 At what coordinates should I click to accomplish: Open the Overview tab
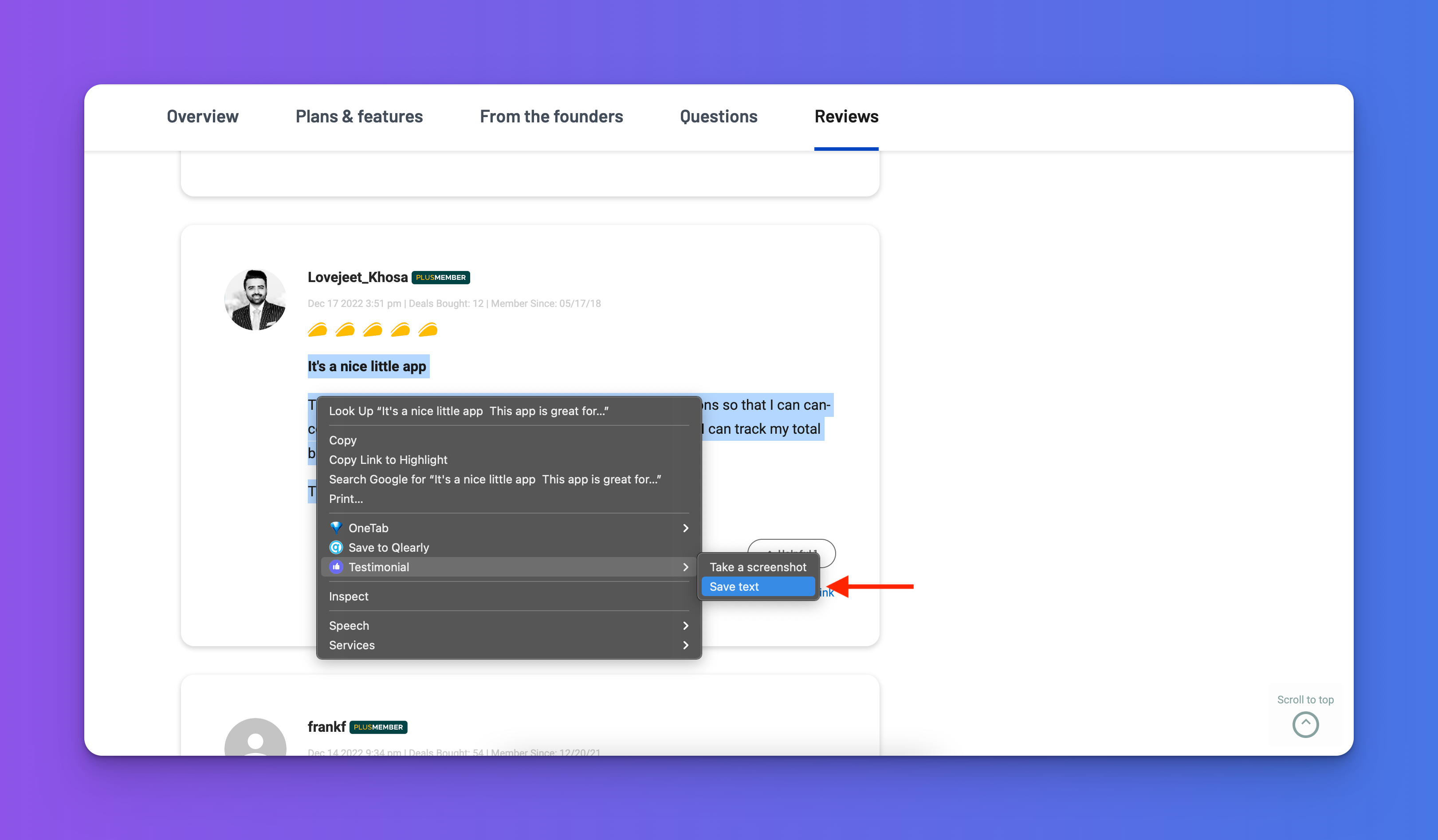(x=203, y=116)
